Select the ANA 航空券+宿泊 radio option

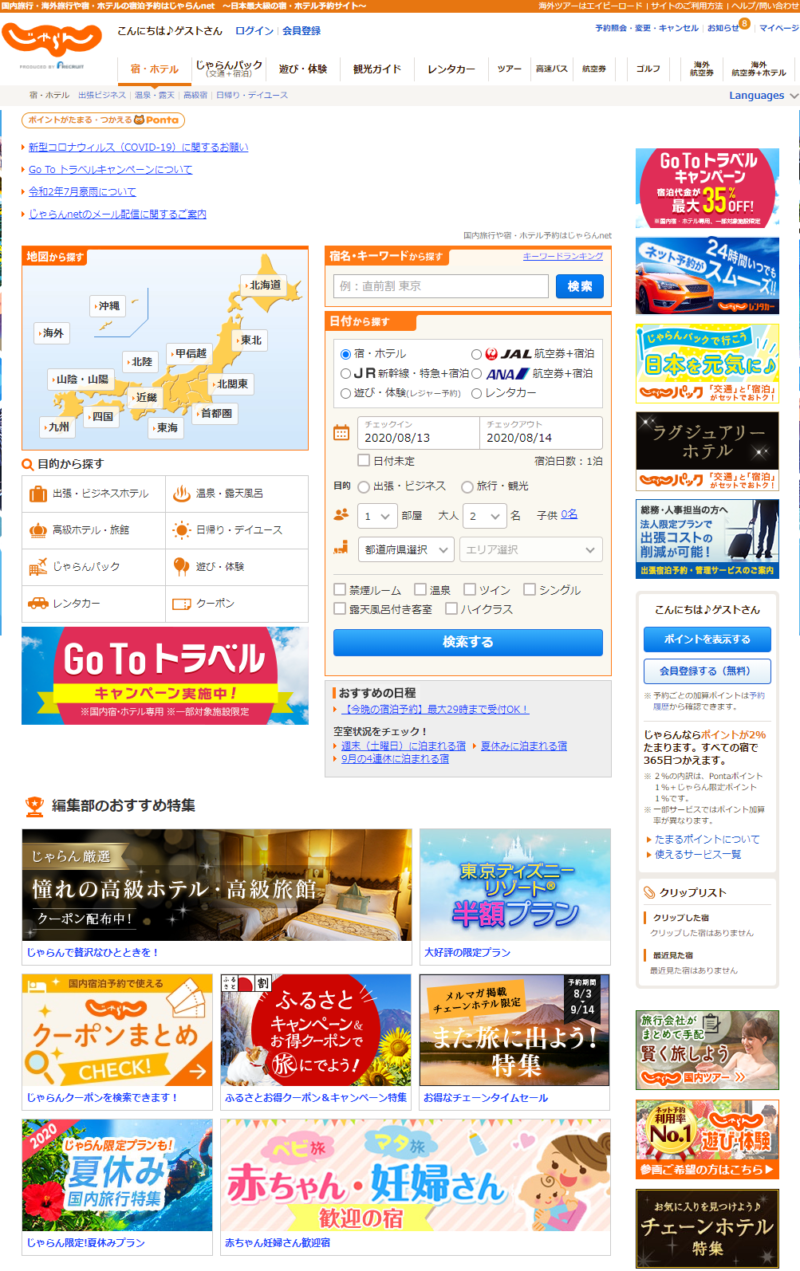pyautogui.click(x=476, y=373)
